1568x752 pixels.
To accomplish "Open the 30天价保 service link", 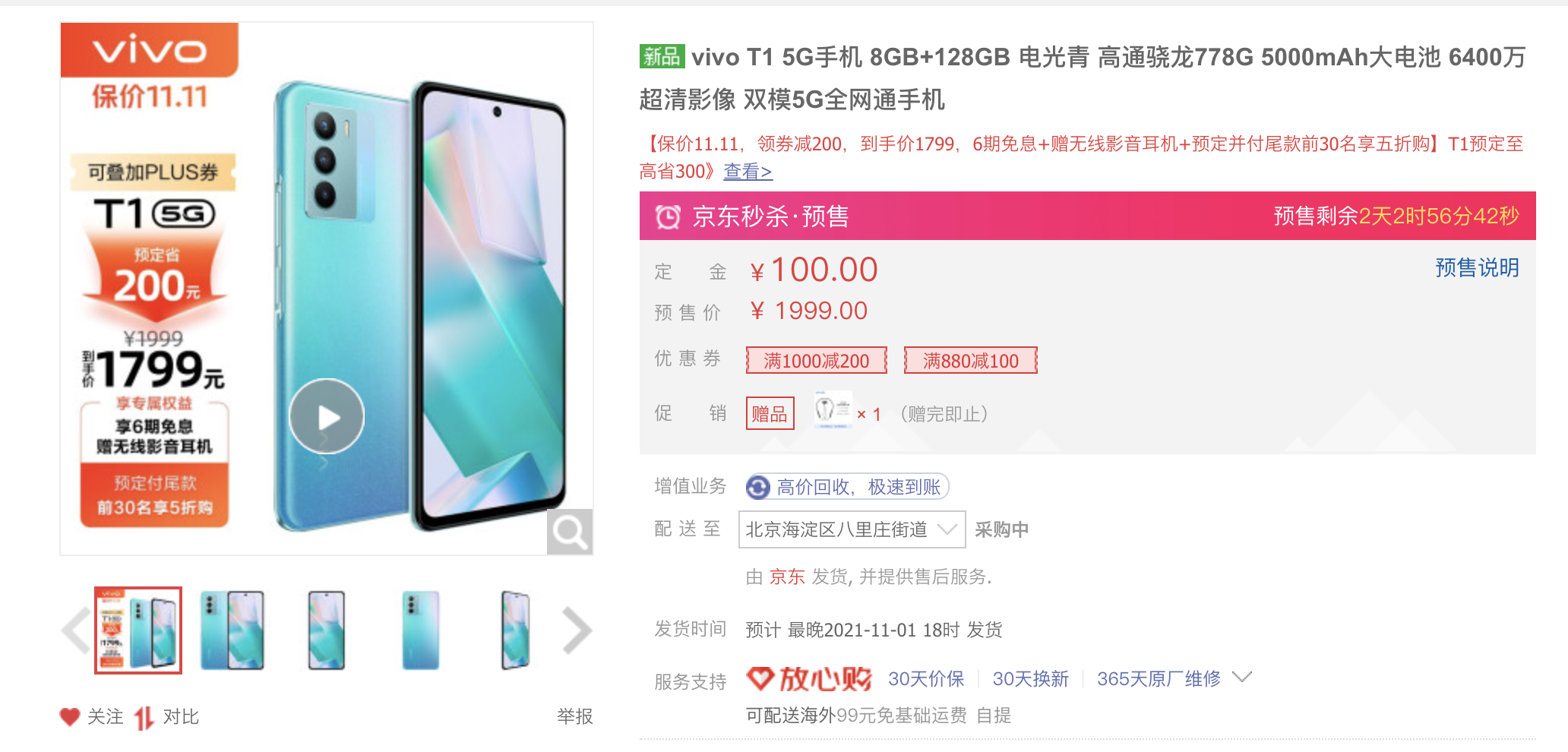I will [926, 678].
